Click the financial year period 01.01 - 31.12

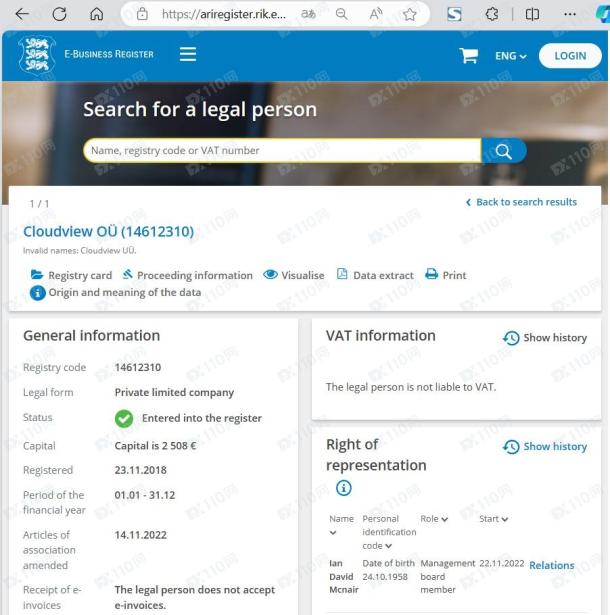coord(145,495)
